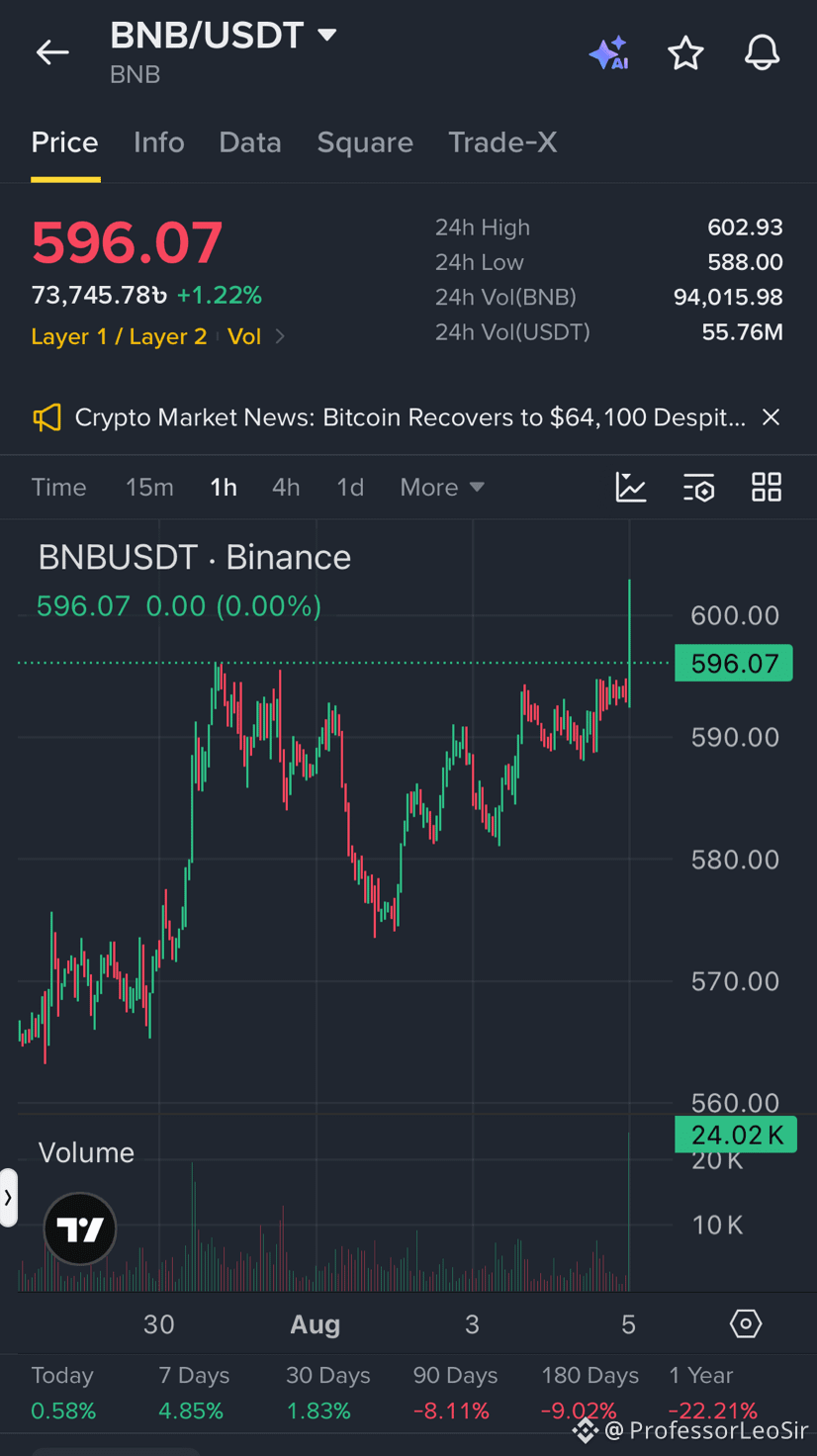
Task: Select the 4h chart interval
Action: (x=286, y=487)
